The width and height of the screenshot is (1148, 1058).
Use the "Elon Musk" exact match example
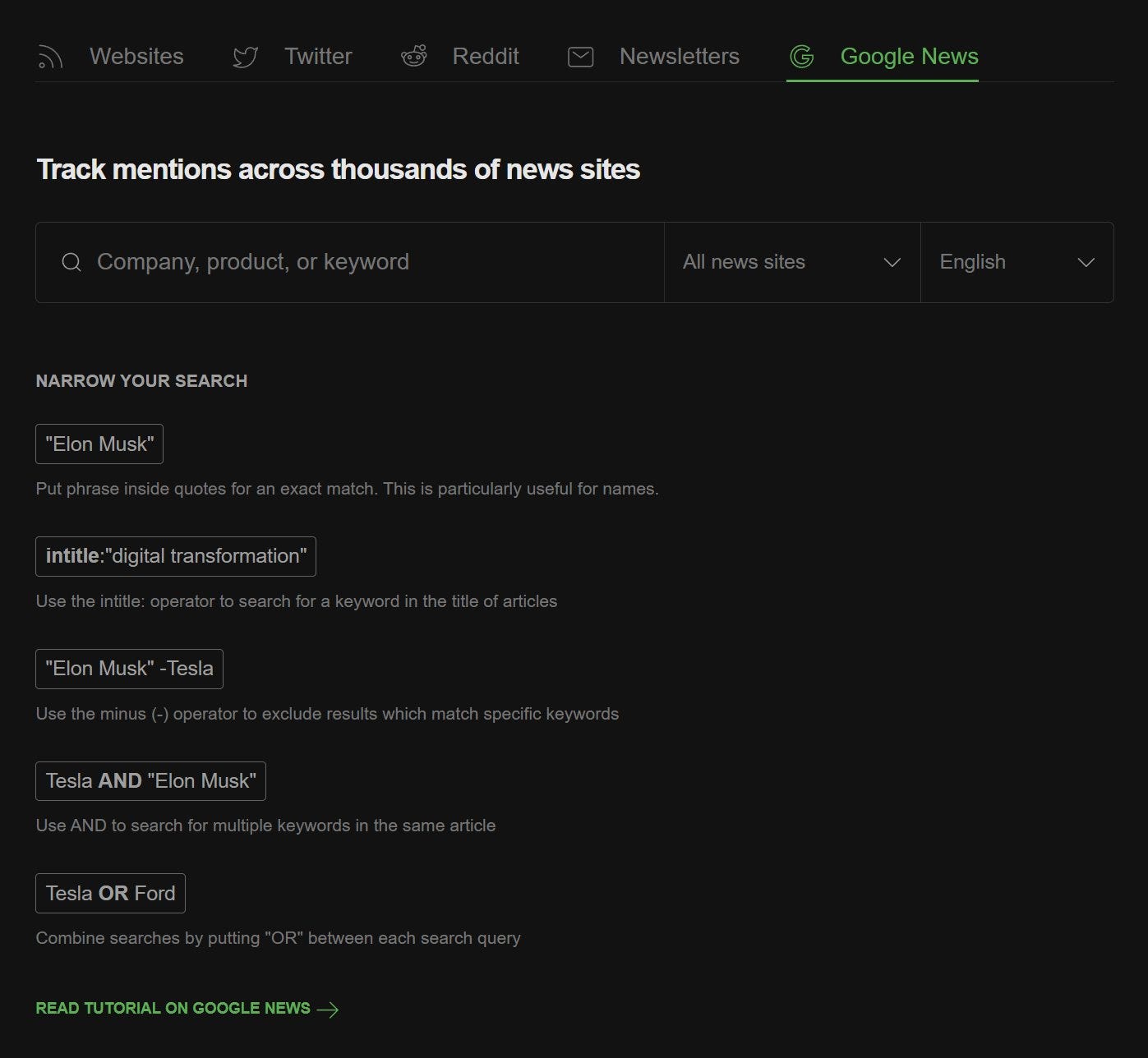(99, 444)
